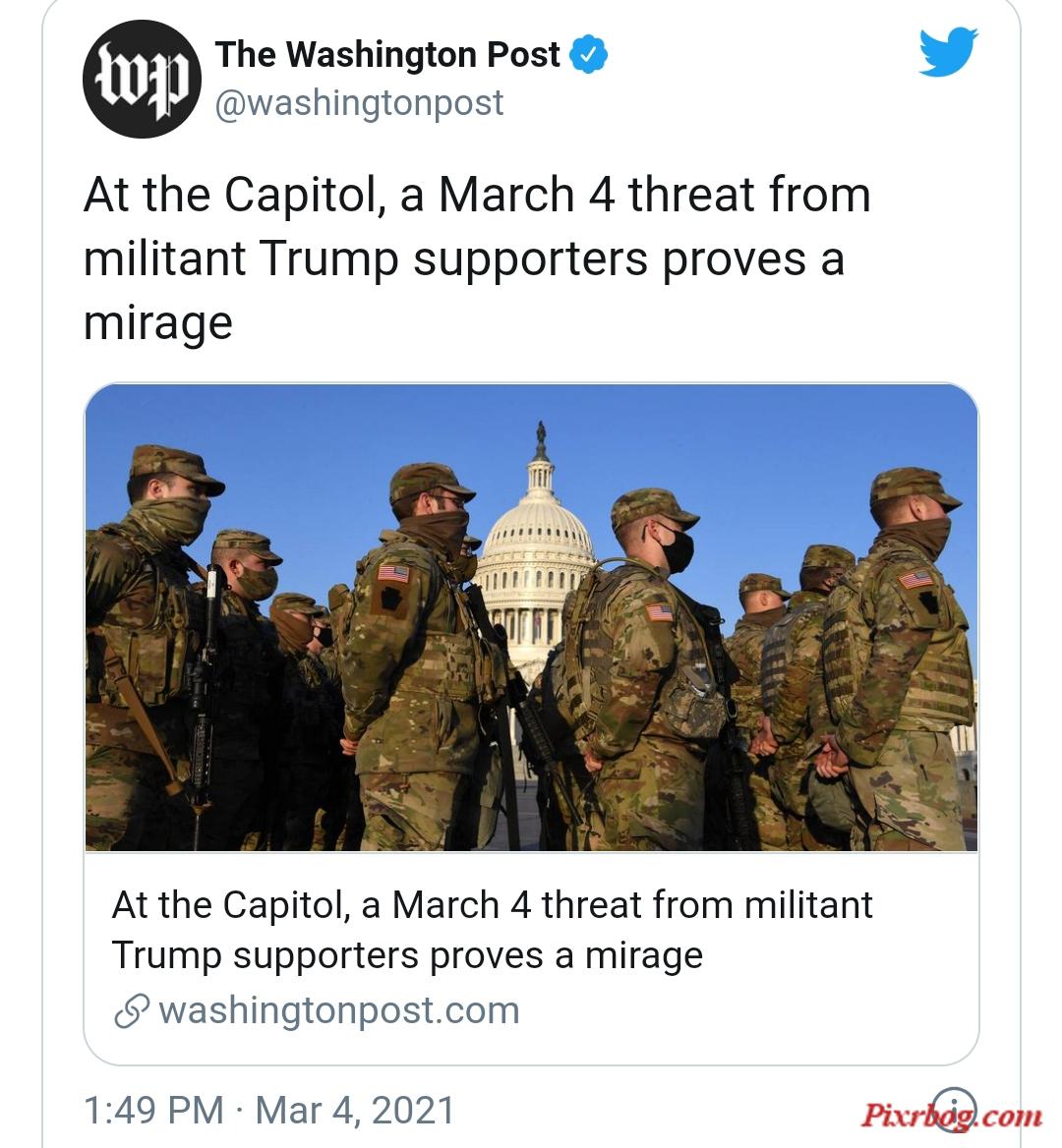Click the word mirage in the tweet
This screenshot has width=1062, height=1148.
pyautogui.click(x=158, y=322)
